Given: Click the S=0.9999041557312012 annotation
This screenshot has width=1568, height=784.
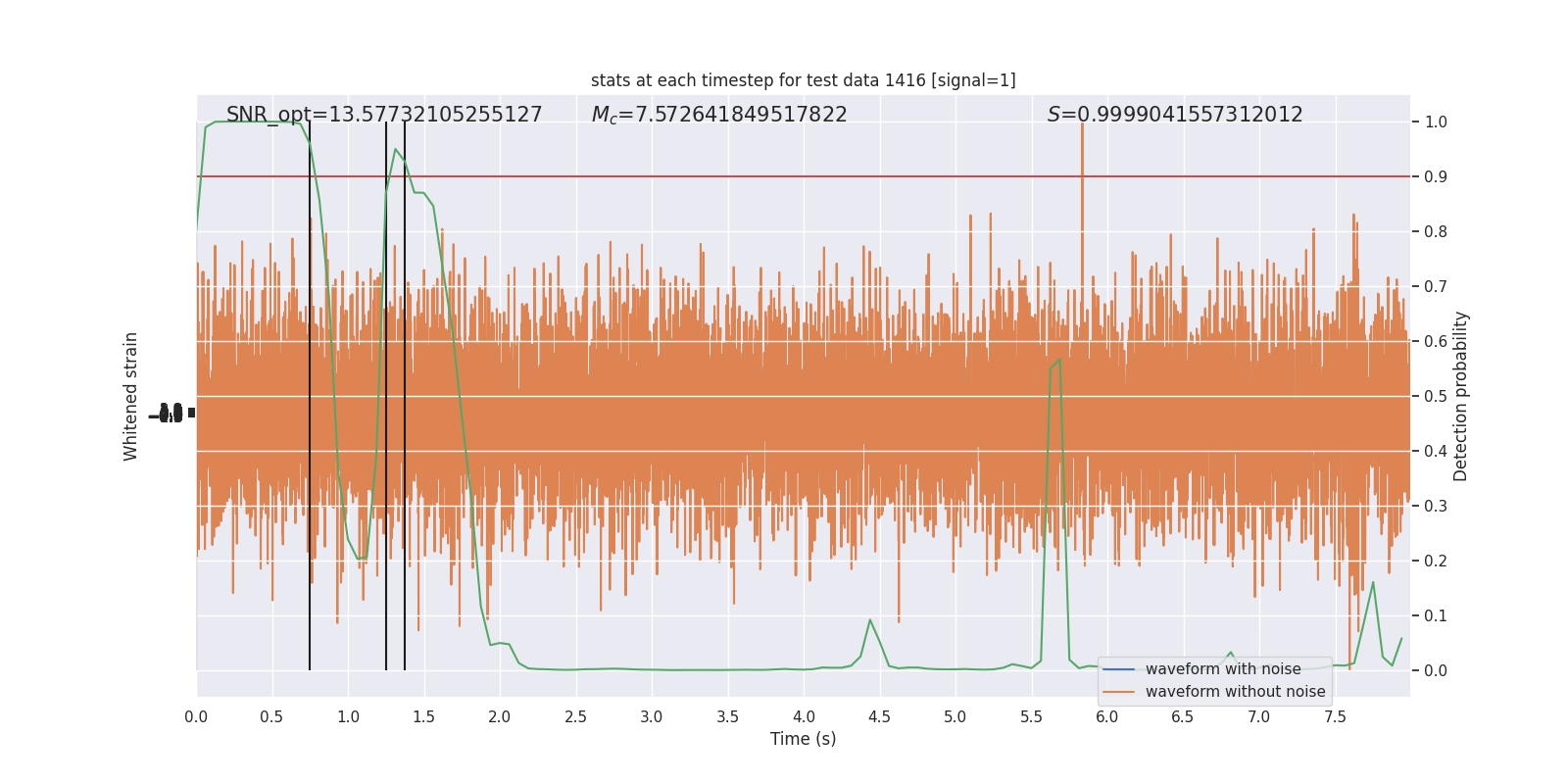Looking at the screenshot, I should pos(1175,115).
